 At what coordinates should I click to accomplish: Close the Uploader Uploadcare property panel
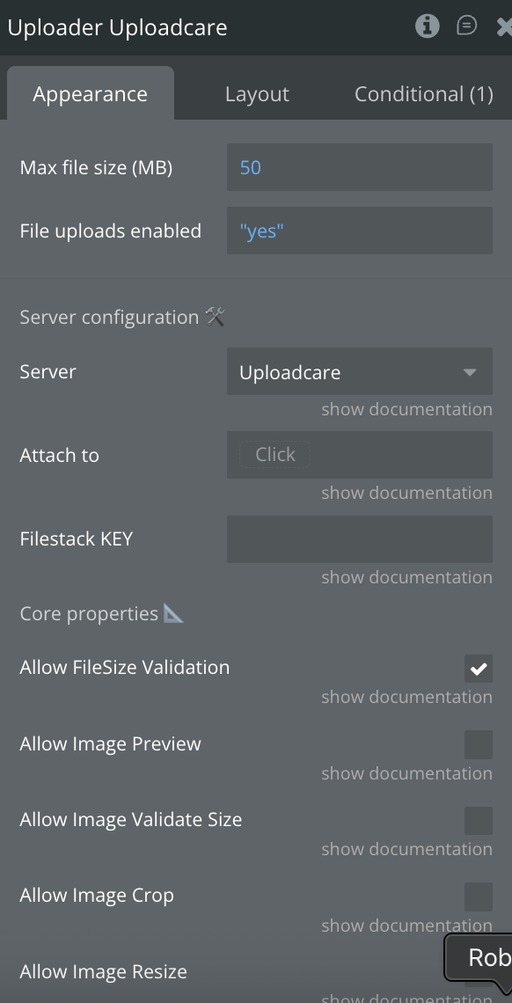(504, 27)
